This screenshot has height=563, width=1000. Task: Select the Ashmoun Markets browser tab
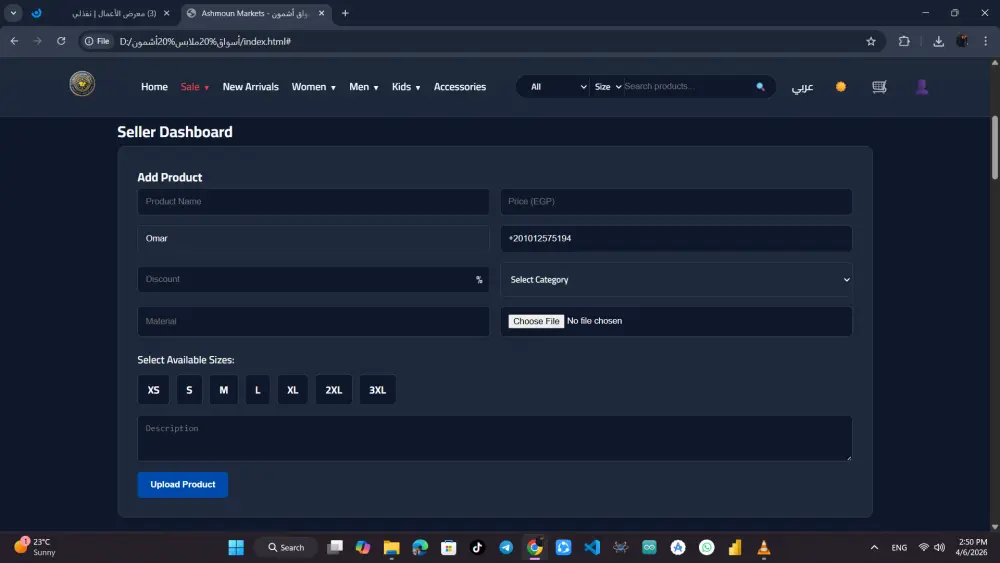click(255, 13)
